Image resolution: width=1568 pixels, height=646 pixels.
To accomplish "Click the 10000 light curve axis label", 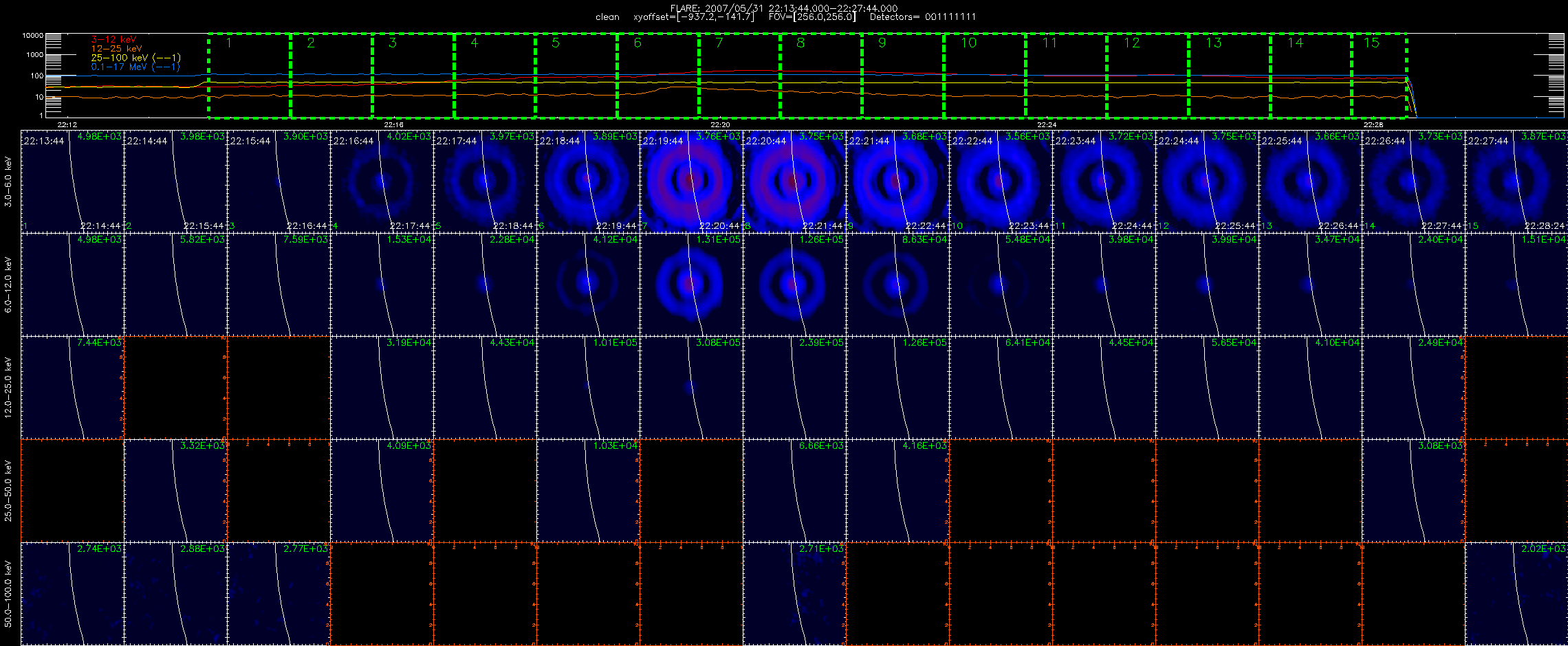I will (32, 35).
